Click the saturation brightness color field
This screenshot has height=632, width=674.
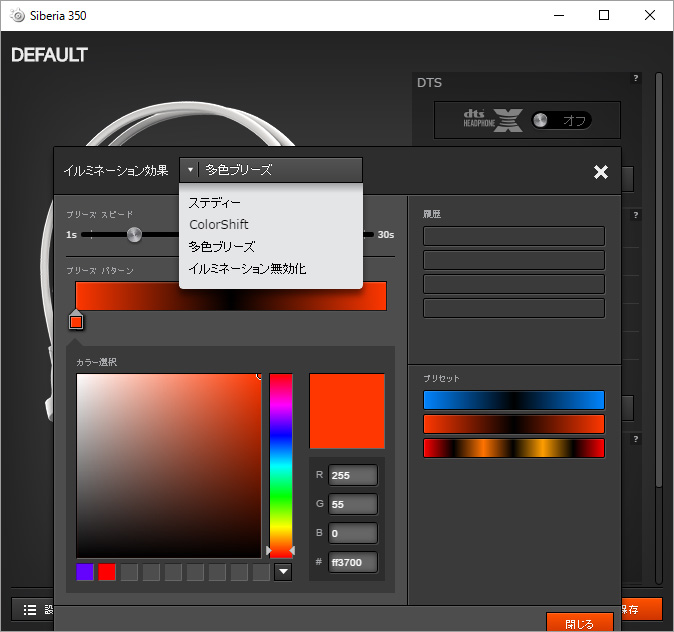click(x=168, y=466)
